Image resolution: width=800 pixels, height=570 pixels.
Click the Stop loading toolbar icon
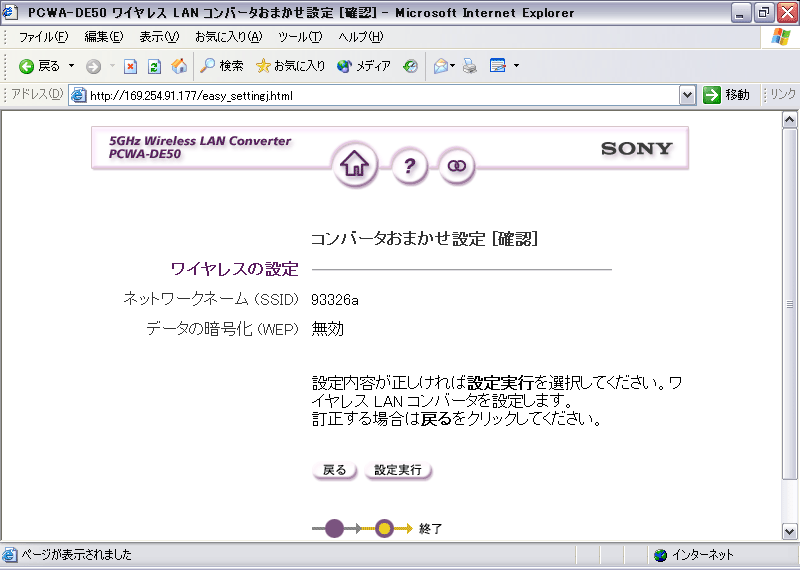coord(131,66)
